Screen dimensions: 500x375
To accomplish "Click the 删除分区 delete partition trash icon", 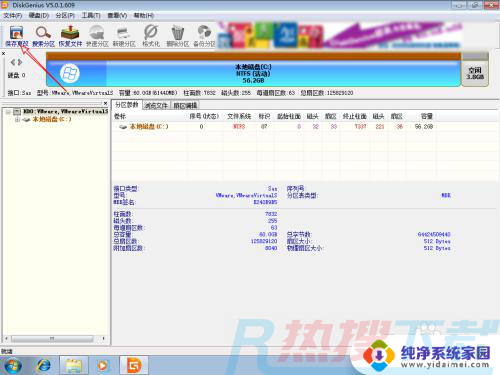I will point(178,36).
